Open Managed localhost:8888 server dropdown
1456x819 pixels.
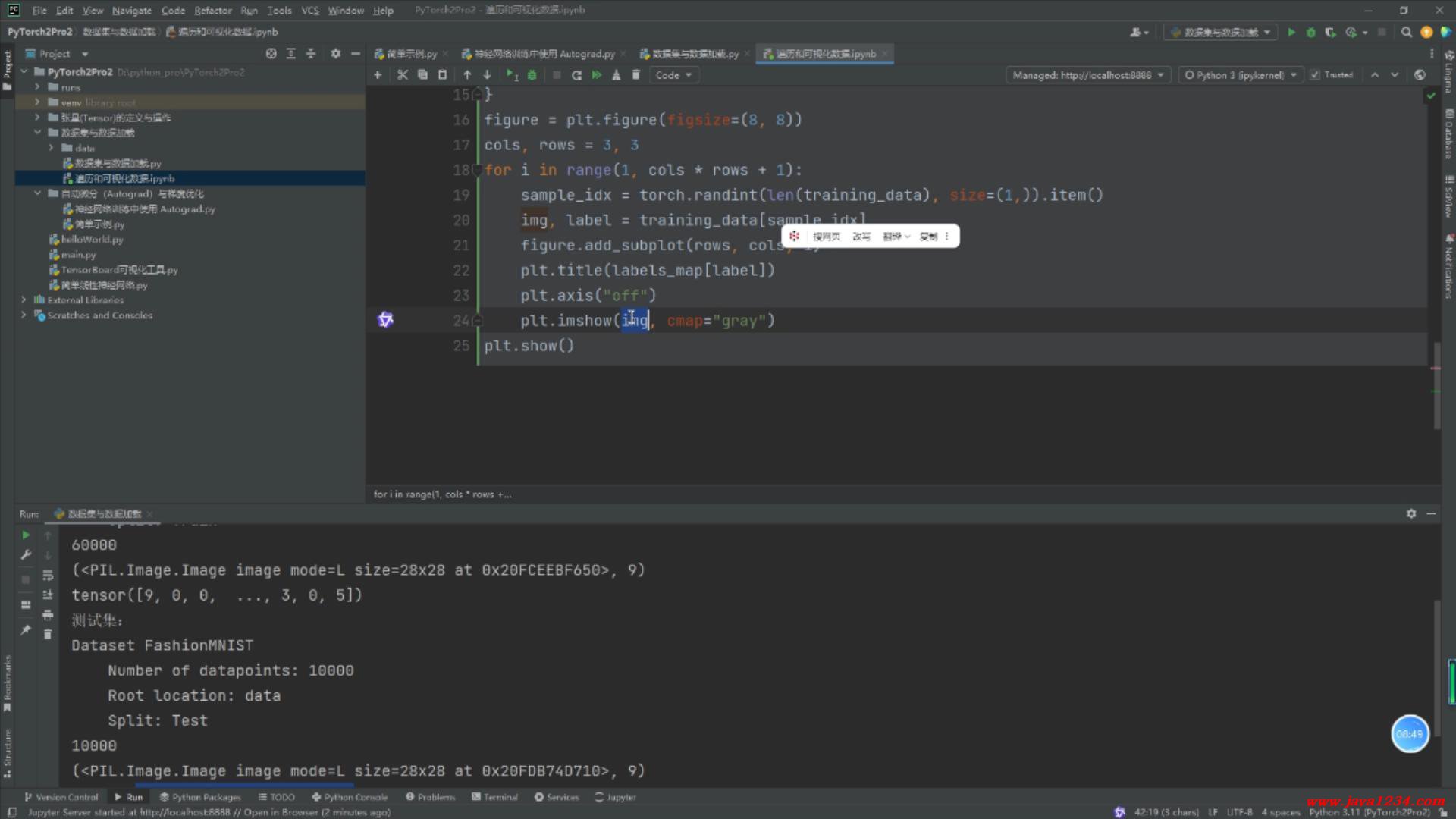click(x=1087, y=75)
